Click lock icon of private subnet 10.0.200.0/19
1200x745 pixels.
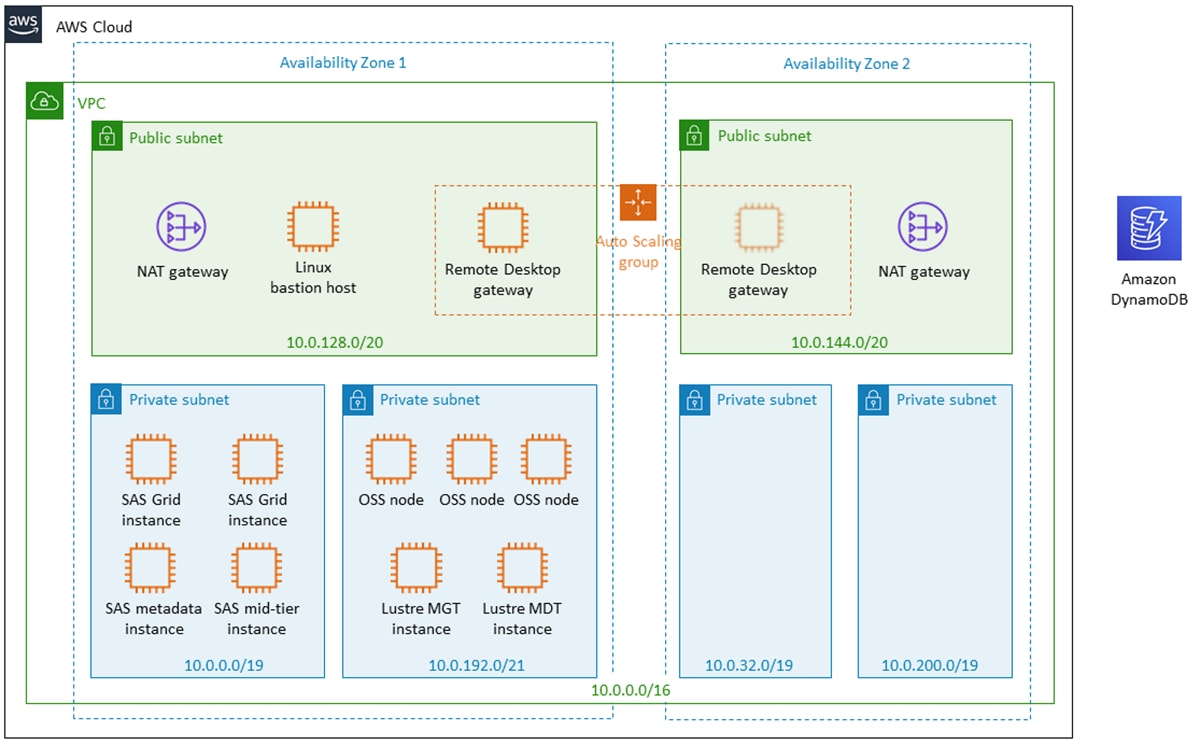click(x=873, y=400)
